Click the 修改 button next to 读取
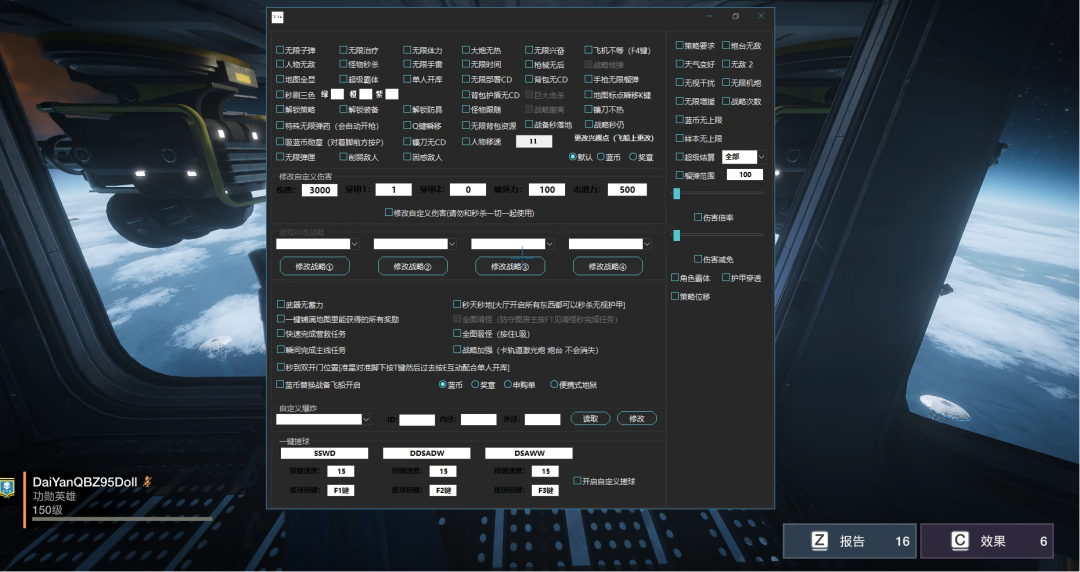 [637, 418]
